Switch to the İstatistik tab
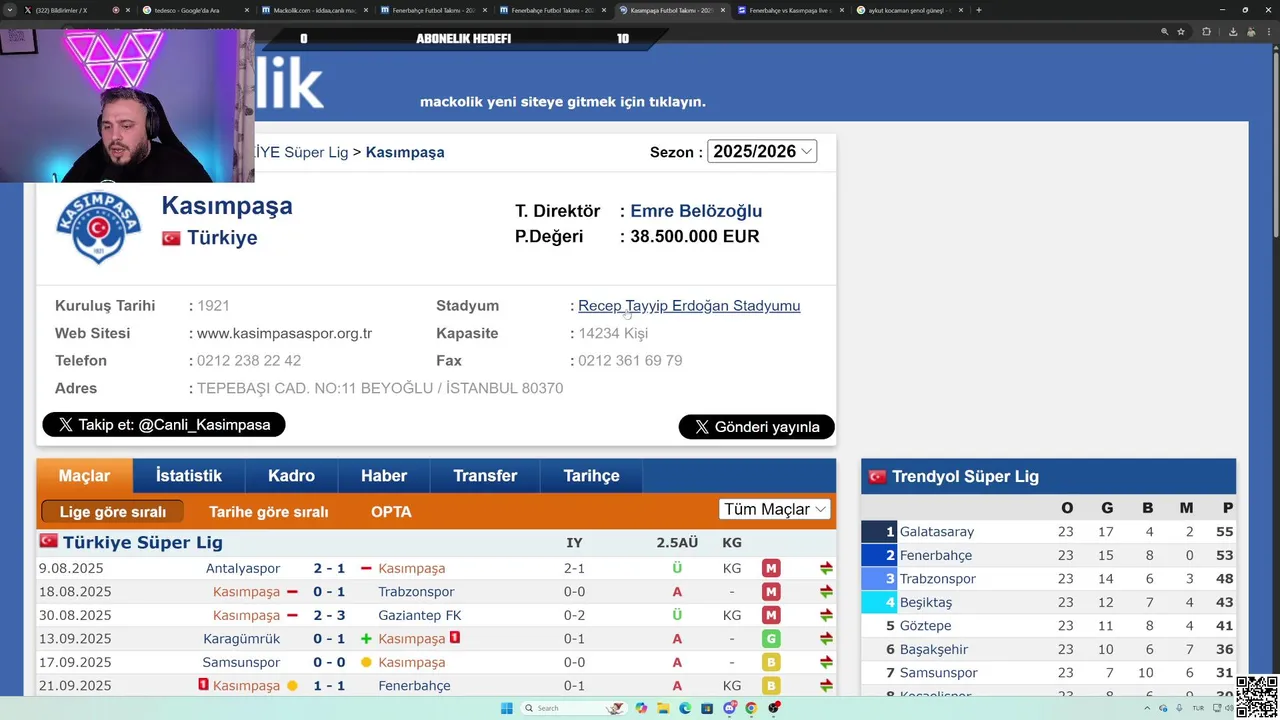The height and width of the screenshot is (720, 1280). click(x=189, y=476)
